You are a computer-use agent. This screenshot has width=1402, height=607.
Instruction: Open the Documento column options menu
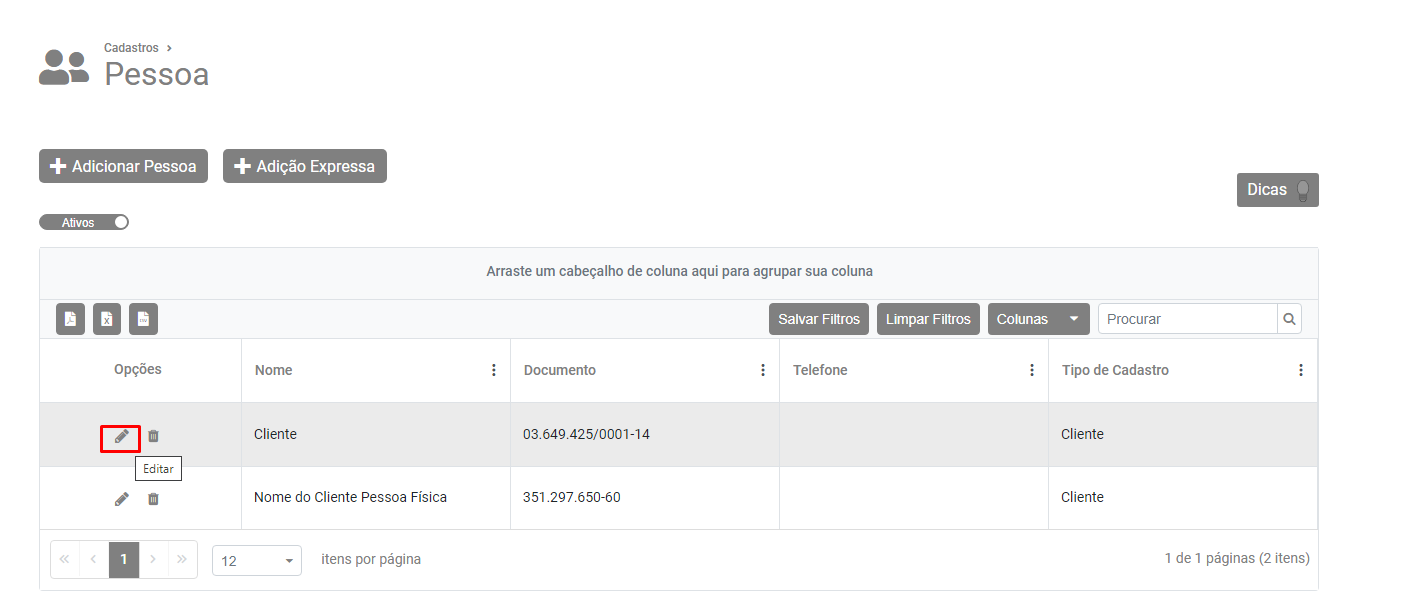pyautogui.click(x=762, y=370)
